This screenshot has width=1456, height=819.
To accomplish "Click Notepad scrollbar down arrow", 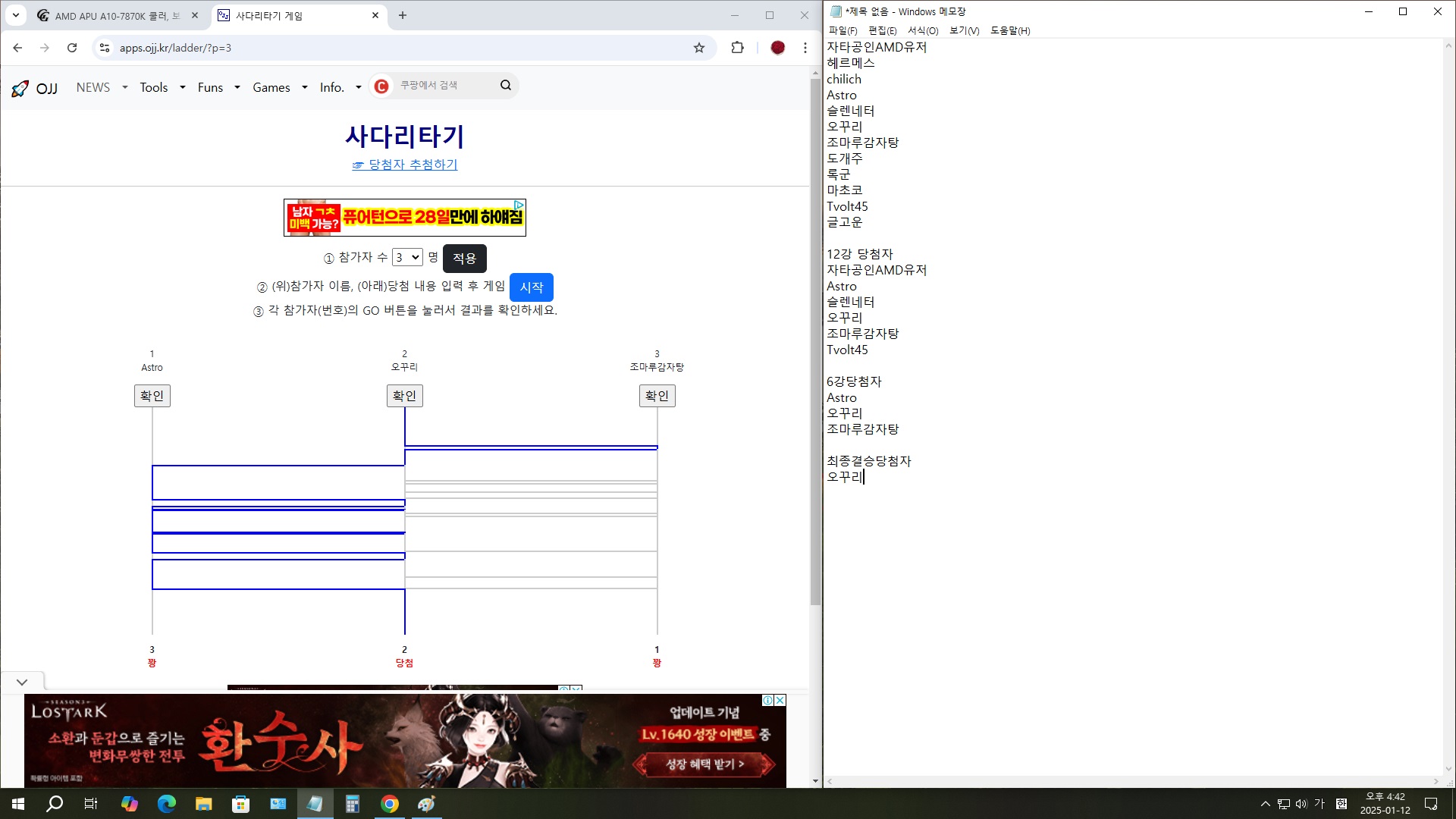I will 1448,769.
